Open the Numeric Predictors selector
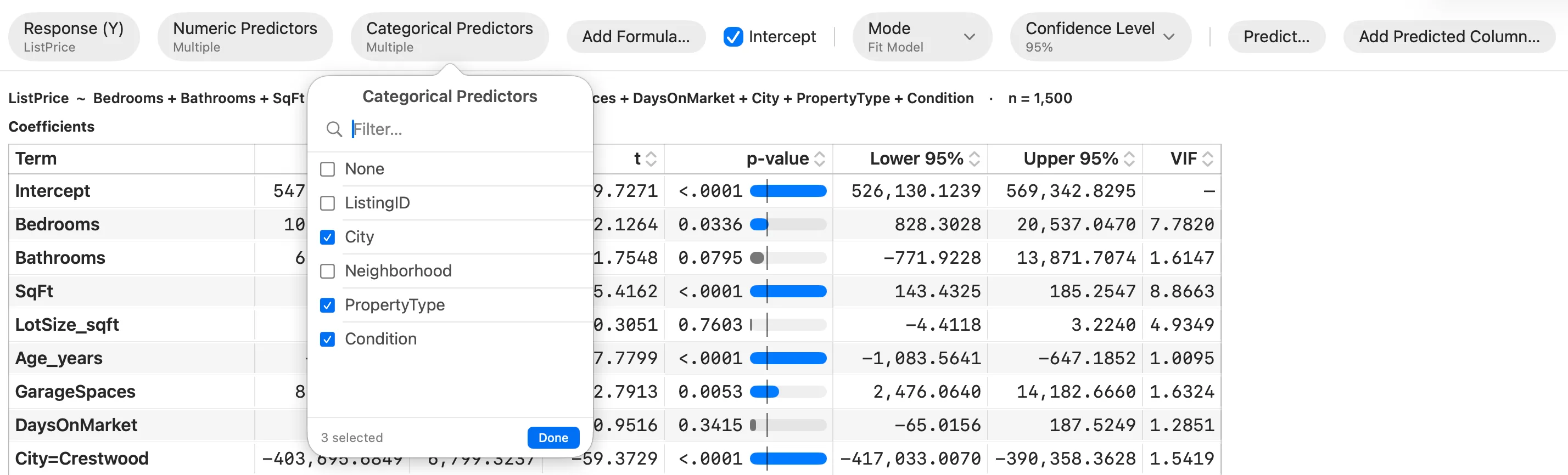Screen dimensions: 1568x475 point(245,37)
